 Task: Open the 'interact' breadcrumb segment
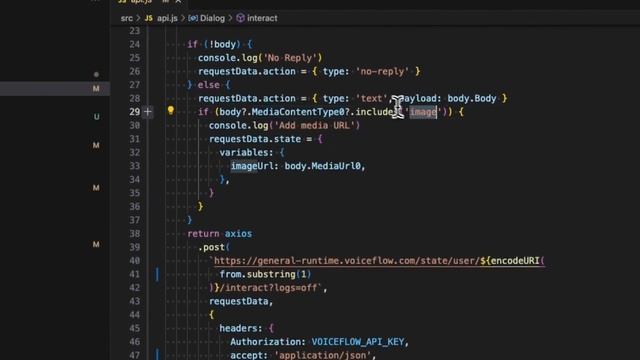pos(262,18)
